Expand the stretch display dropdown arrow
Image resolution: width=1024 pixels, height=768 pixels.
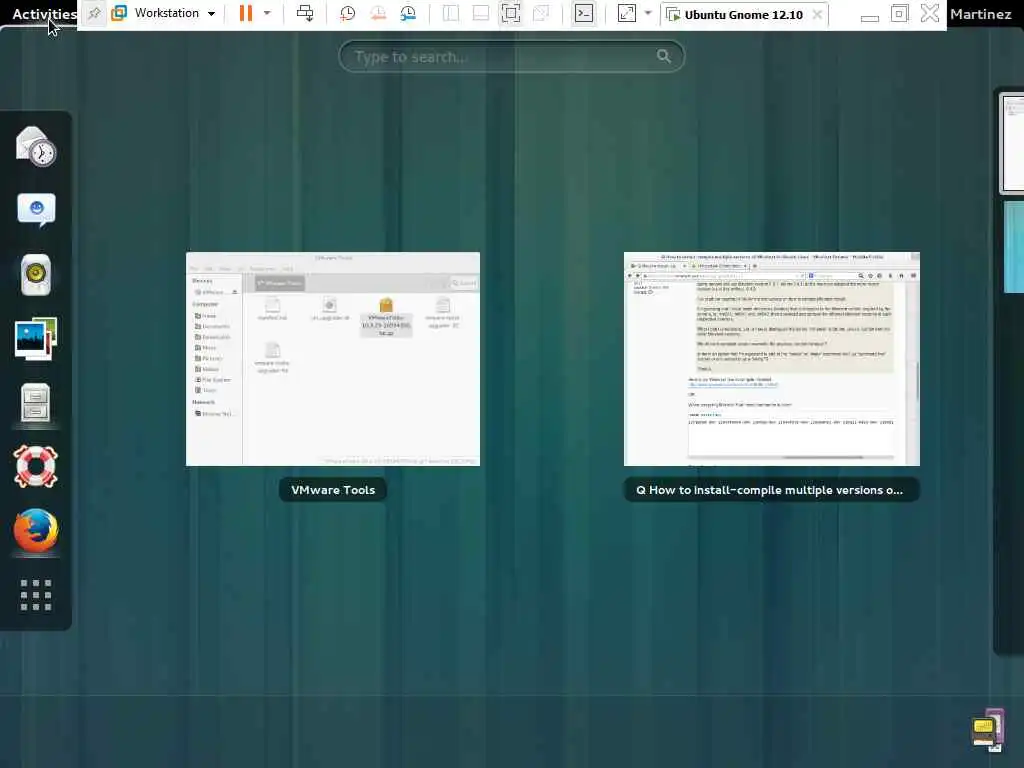[648, 13]
